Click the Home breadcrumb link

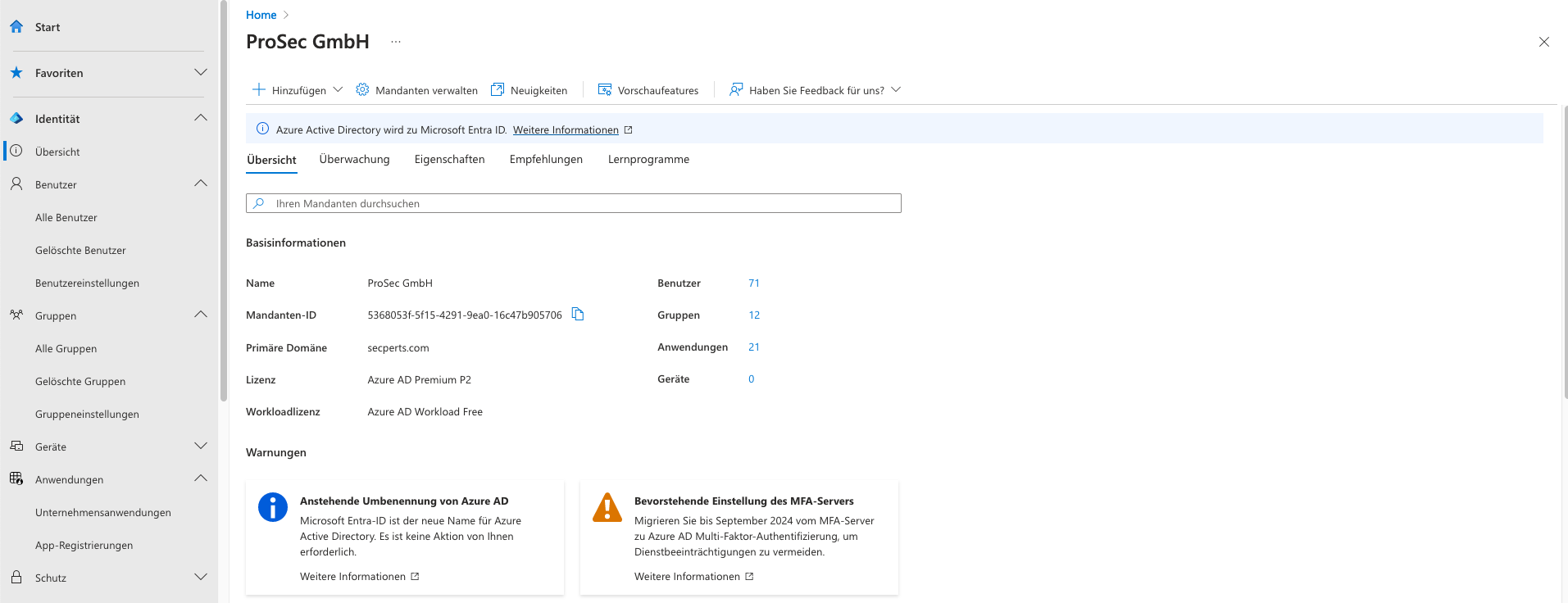coord(261,15)
